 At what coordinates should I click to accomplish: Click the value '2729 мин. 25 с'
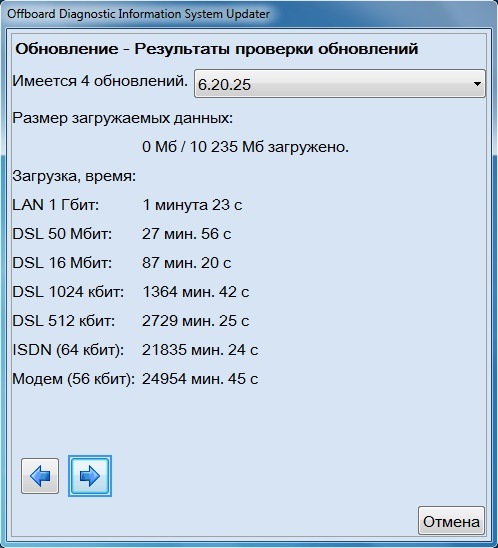196,321
